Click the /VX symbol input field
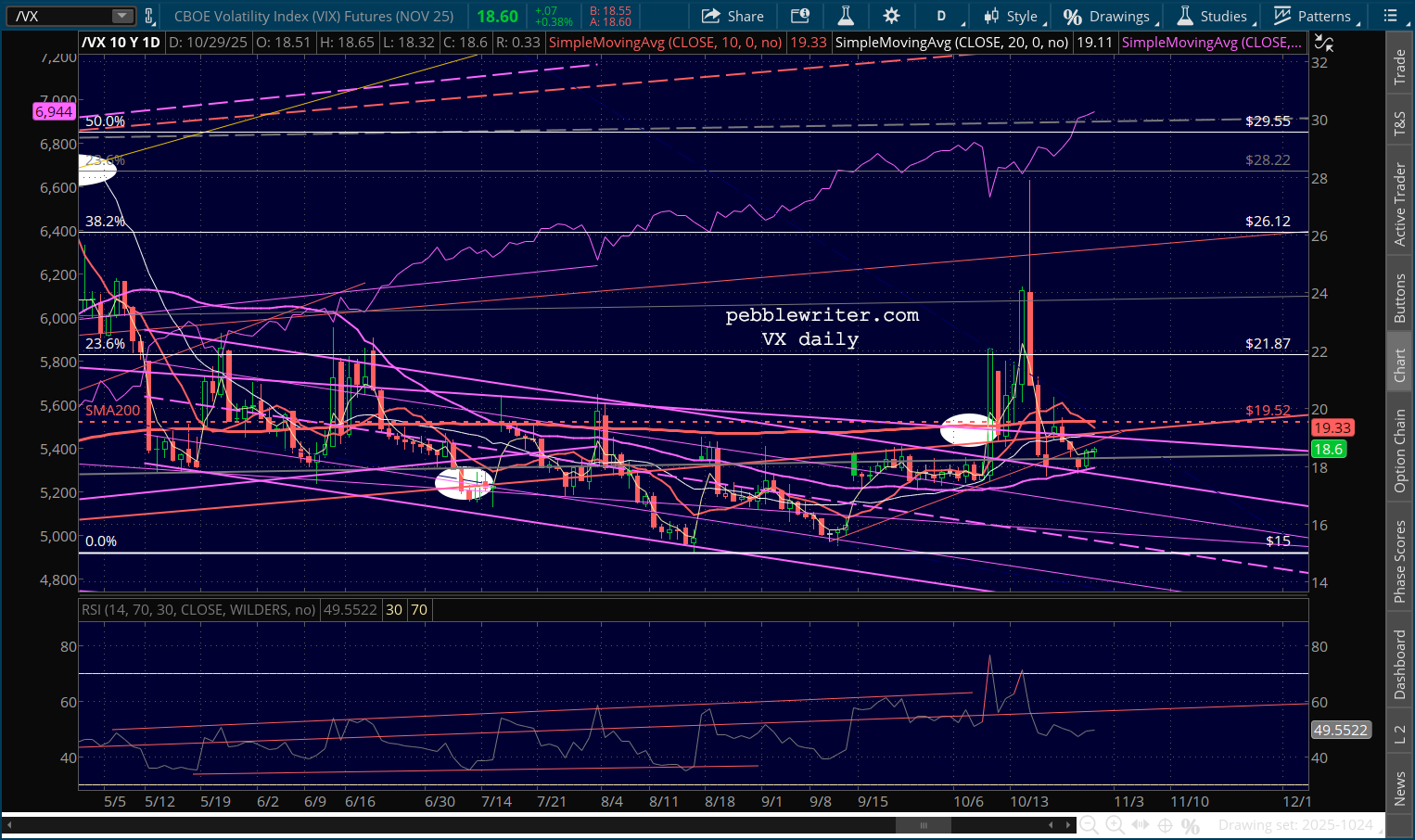 [61, 16]
